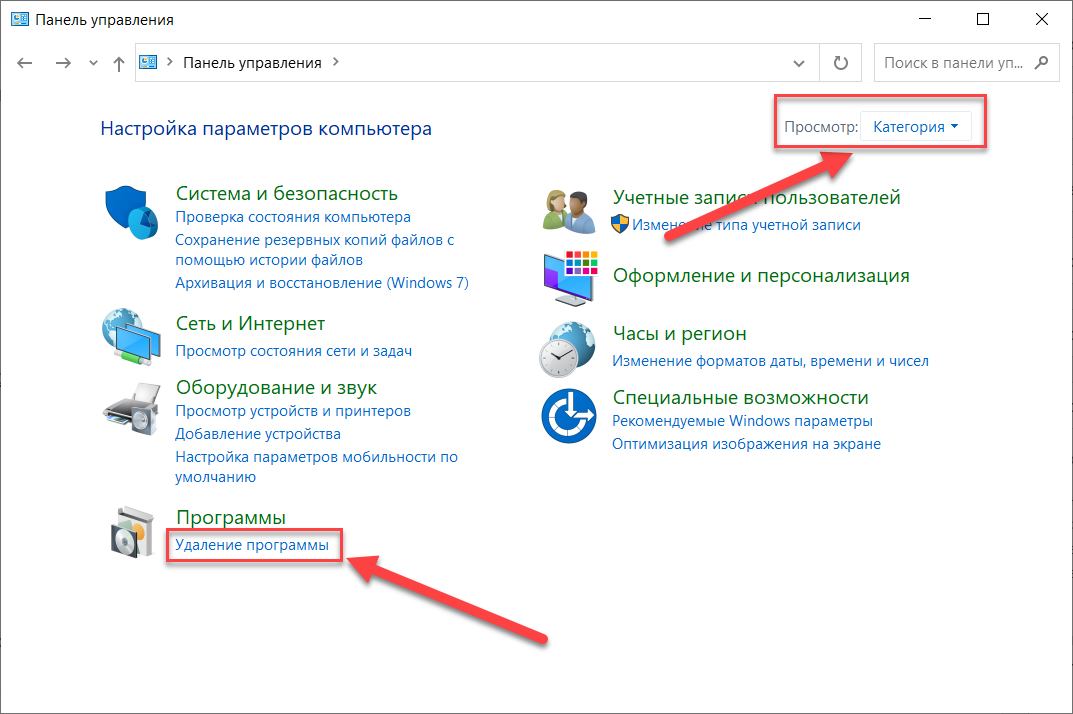Maximize the Control Panel window
1073x714 pixels.
click(983, 19)
